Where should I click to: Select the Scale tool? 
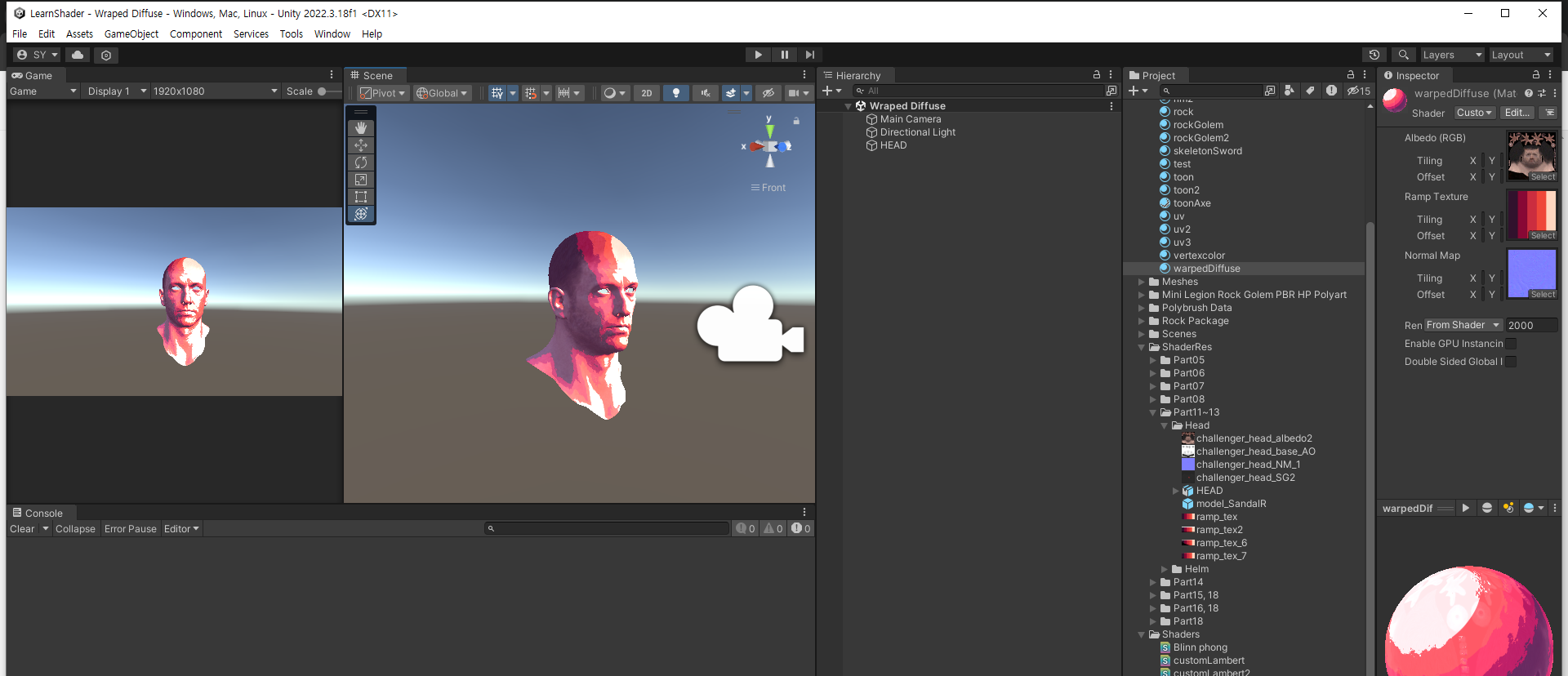tap(361, 180)
